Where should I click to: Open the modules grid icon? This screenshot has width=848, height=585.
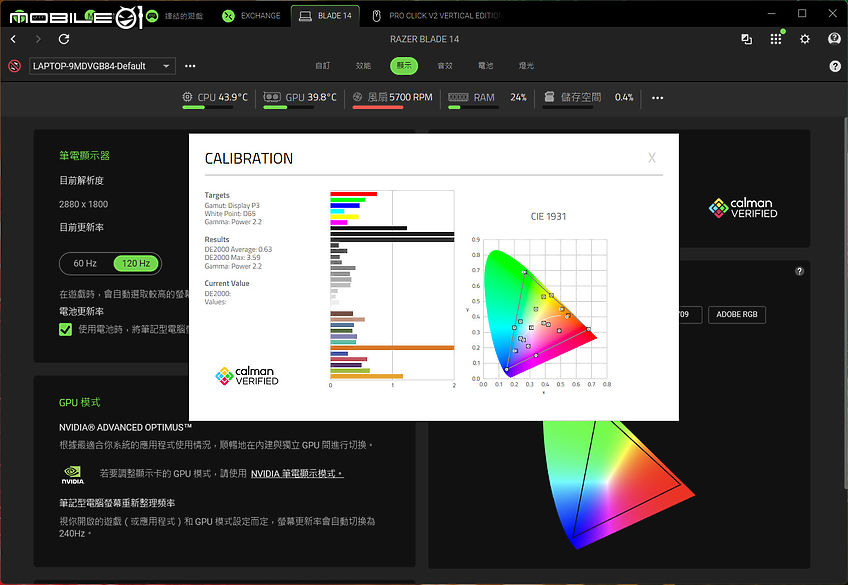(x=776, y=39)
